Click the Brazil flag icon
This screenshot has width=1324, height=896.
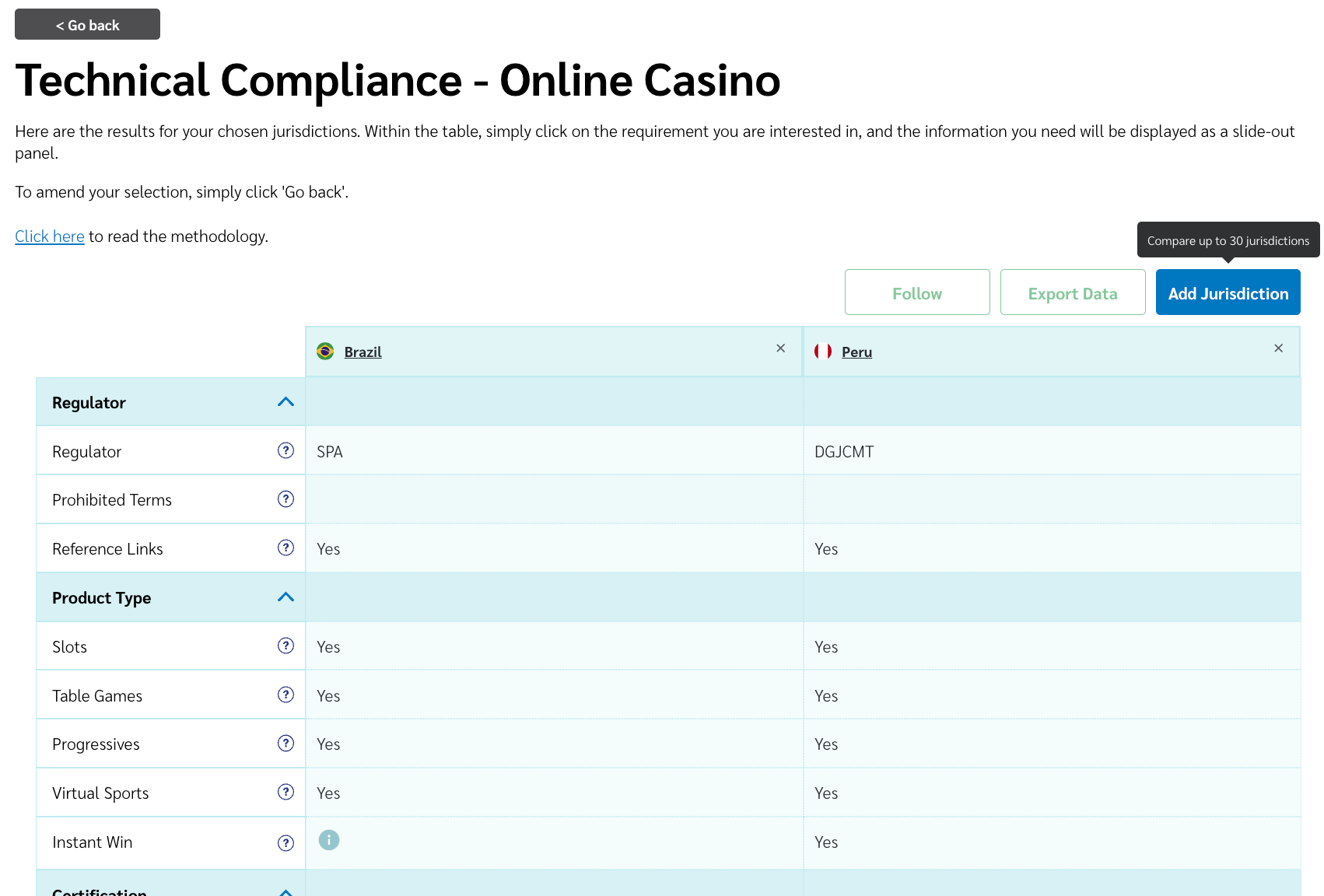325,352
